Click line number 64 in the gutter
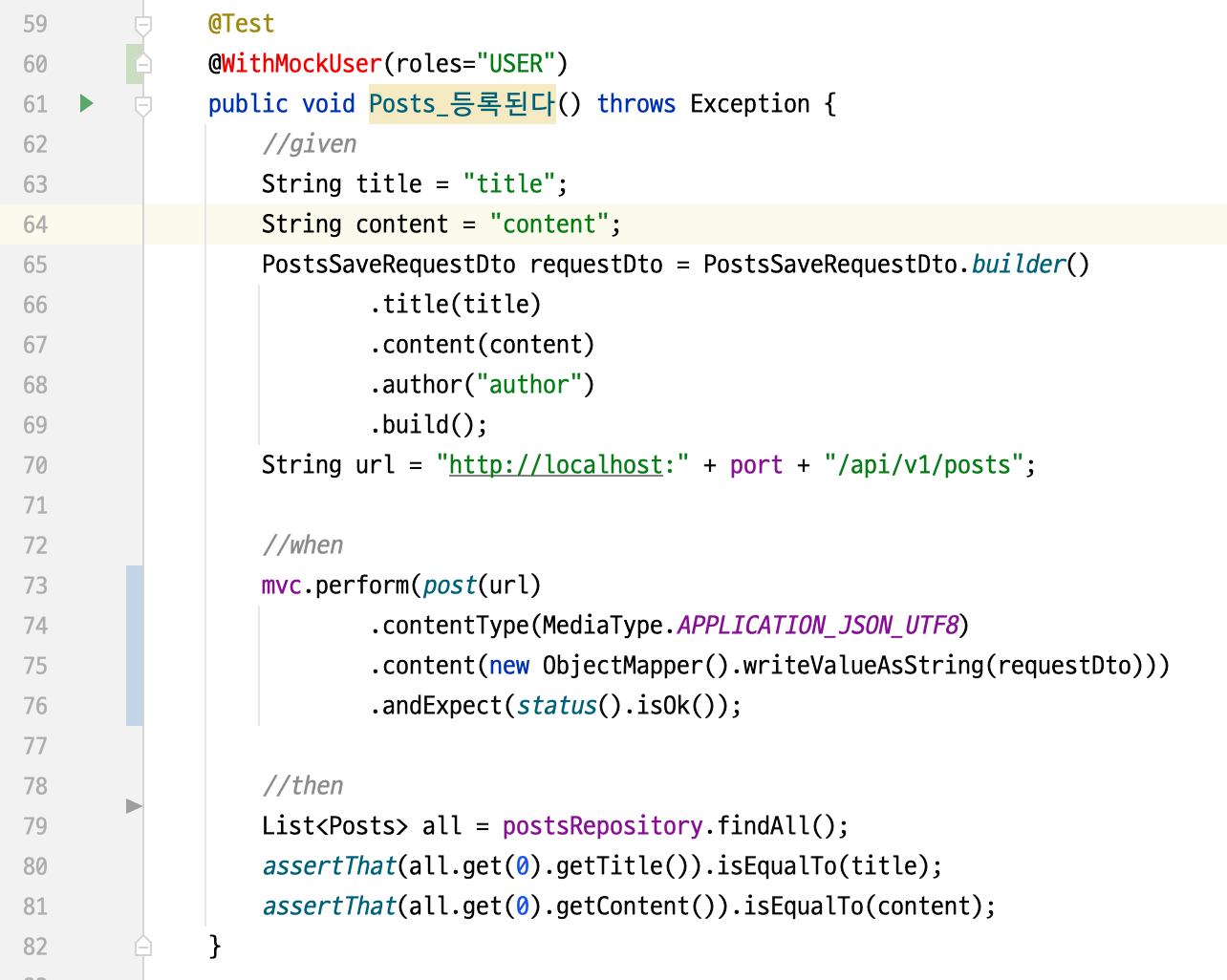 35,224
